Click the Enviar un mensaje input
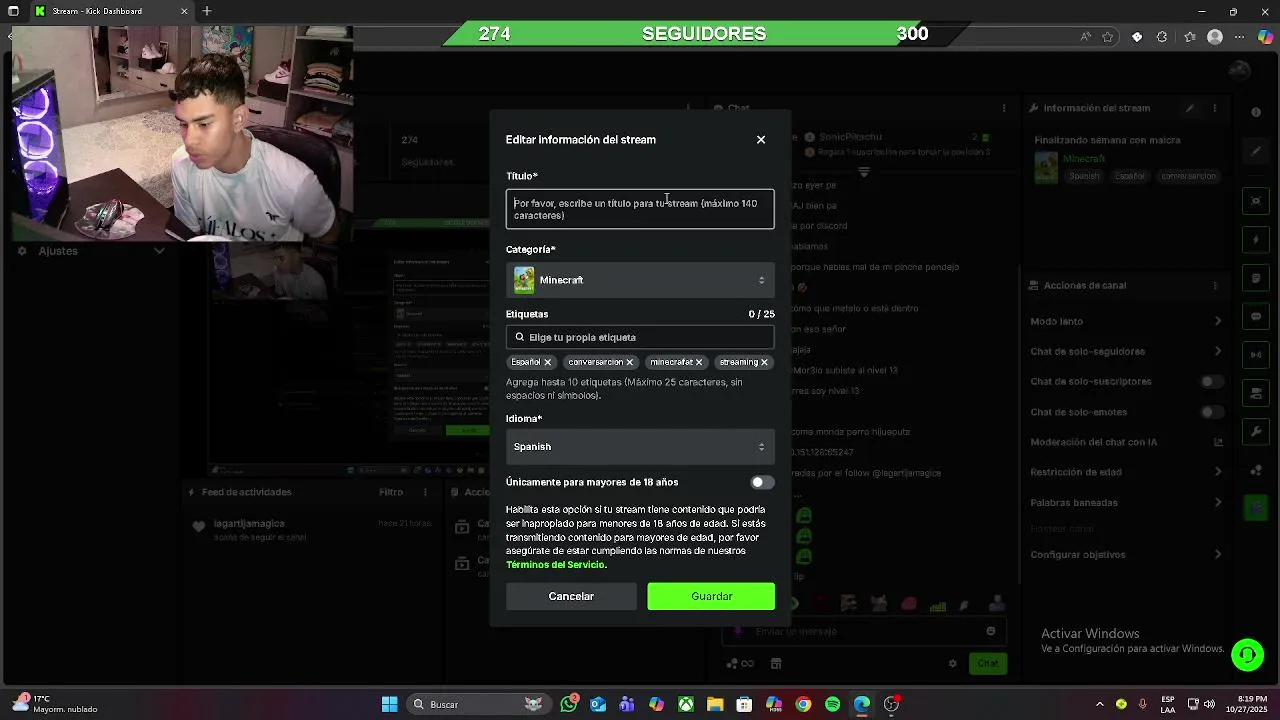The image size is (1280, 720). click(865, 631)
